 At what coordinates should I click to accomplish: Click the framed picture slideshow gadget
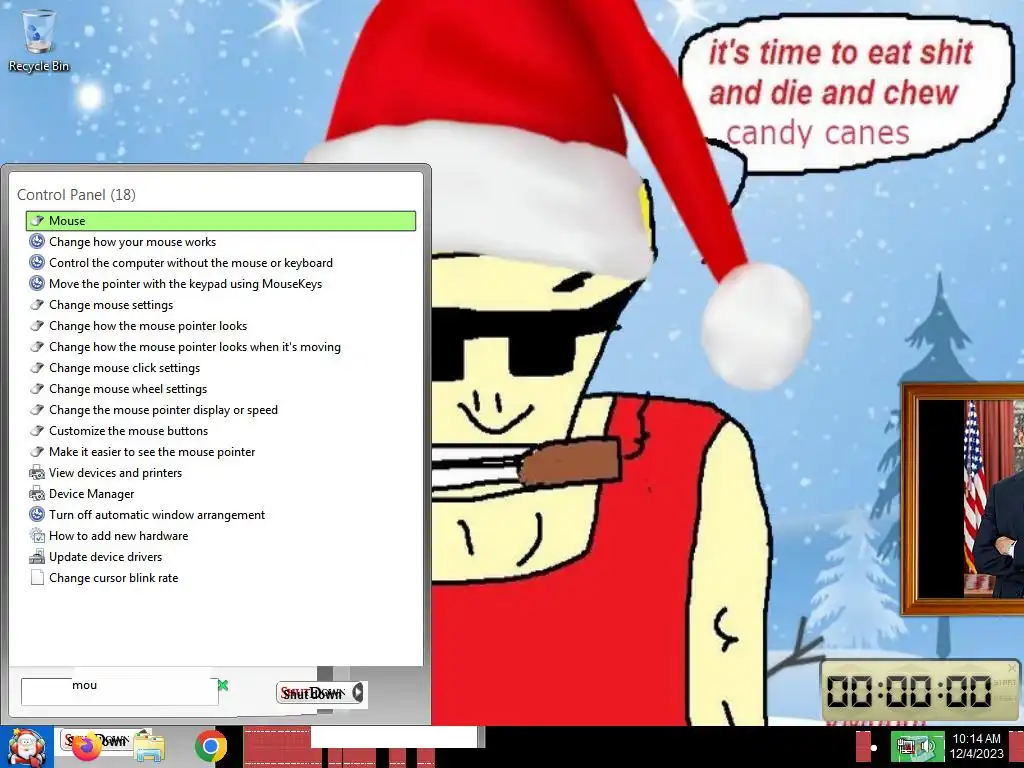pos(963,499)
